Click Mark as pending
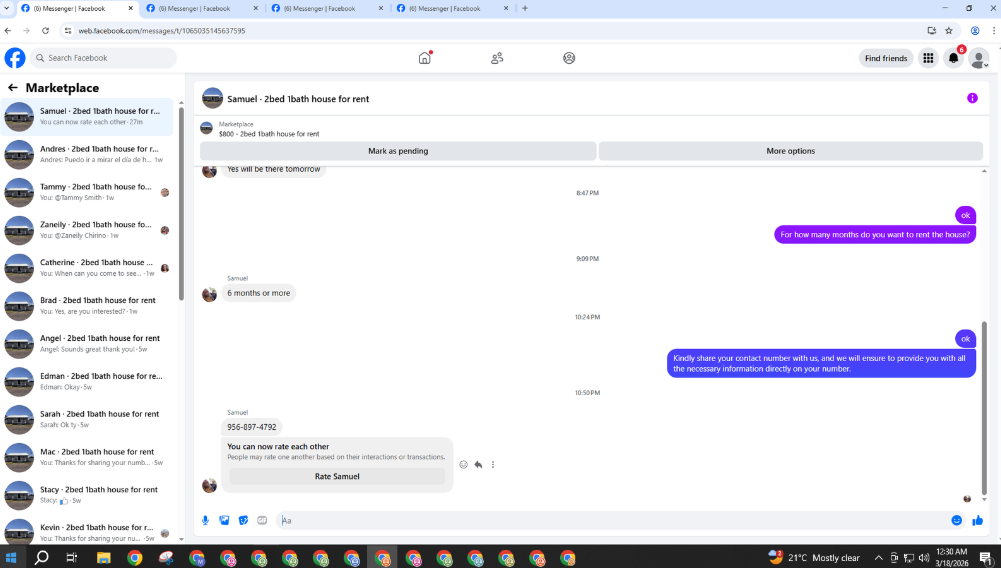The width and height of the screenshot is (1001, 568). [x=398, y=151]
